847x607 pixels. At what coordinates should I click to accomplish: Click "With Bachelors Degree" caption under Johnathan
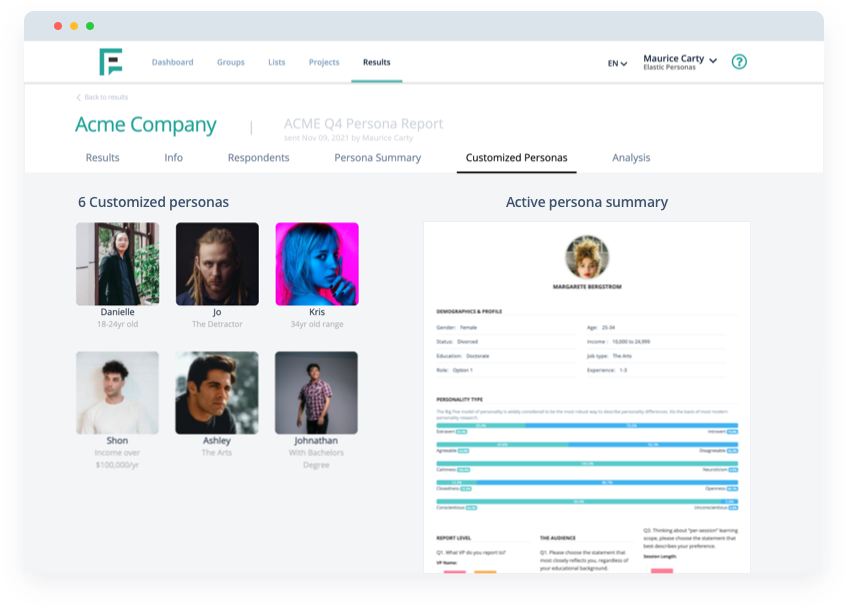click(x=316, y=458)
